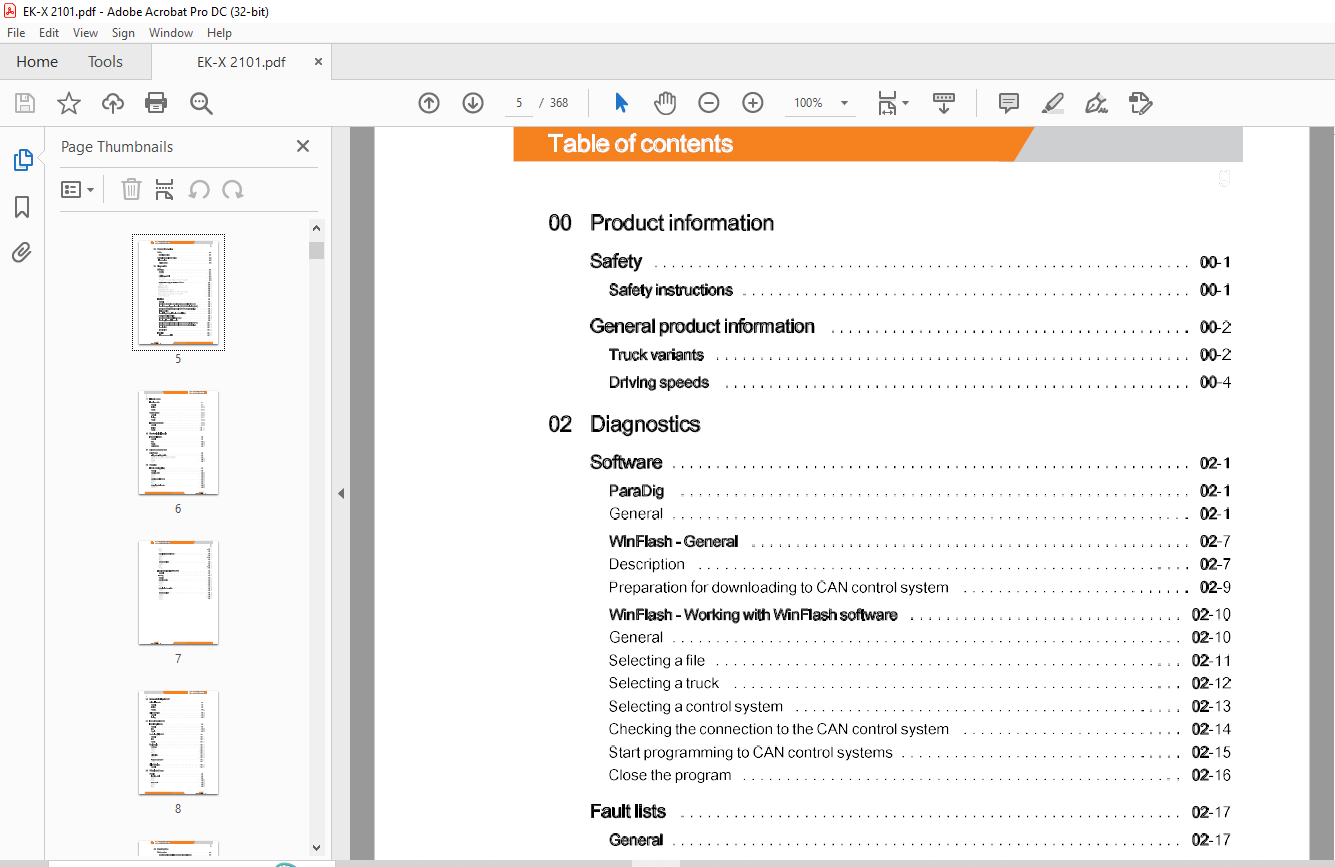
Task: Select the page 6 thumbnail
Action: click(x=178, y=443)
